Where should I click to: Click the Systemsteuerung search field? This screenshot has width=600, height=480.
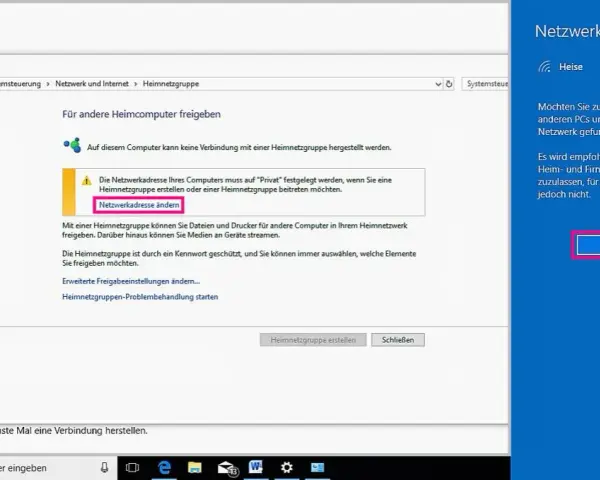tap(485, 84)
